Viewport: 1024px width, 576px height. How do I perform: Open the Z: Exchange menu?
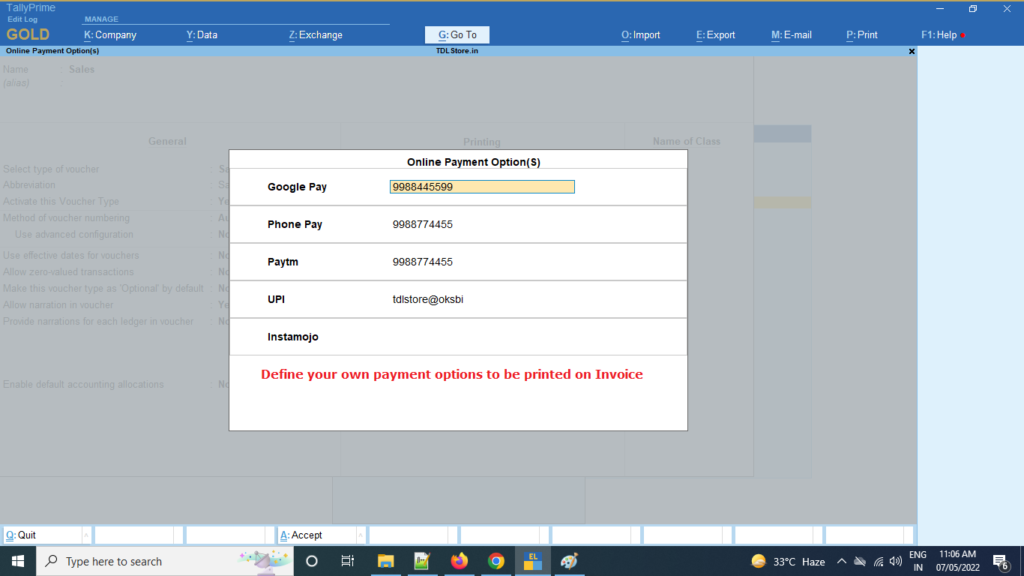pos(315,34)
